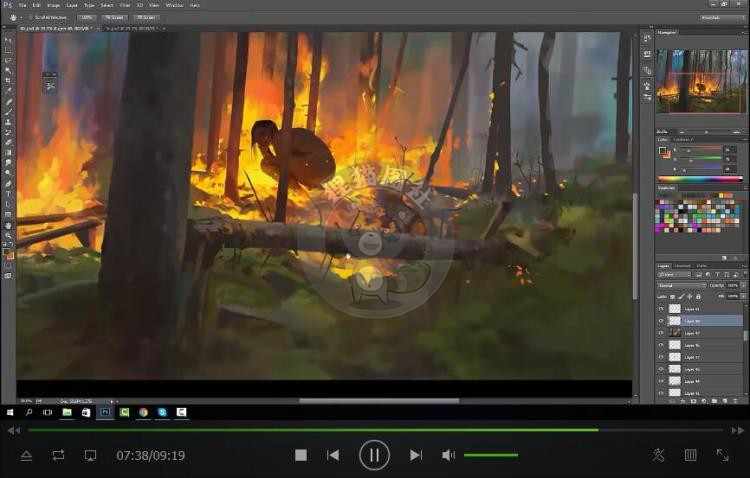Click the Navigator zoom slider
750x478 pixels.
click(x=708, y=132)
